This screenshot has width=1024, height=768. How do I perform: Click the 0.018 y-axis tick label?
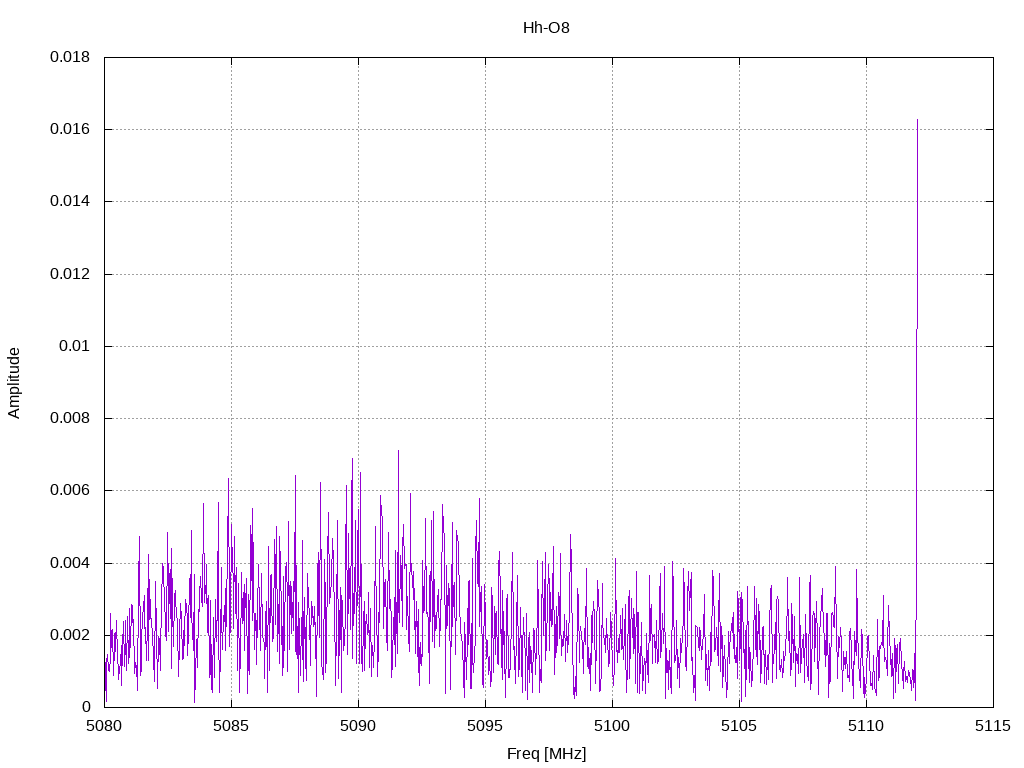pos(70,57)
